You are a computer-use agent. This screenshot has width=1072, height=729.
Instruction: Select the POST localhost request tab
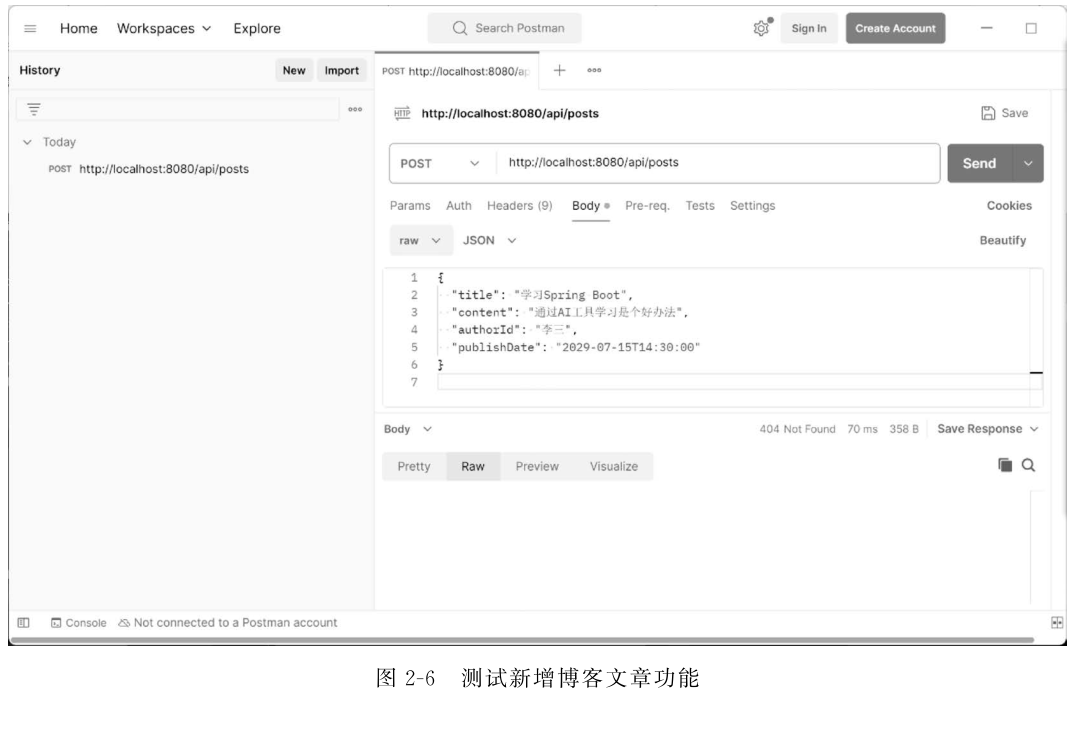point(456,71)
